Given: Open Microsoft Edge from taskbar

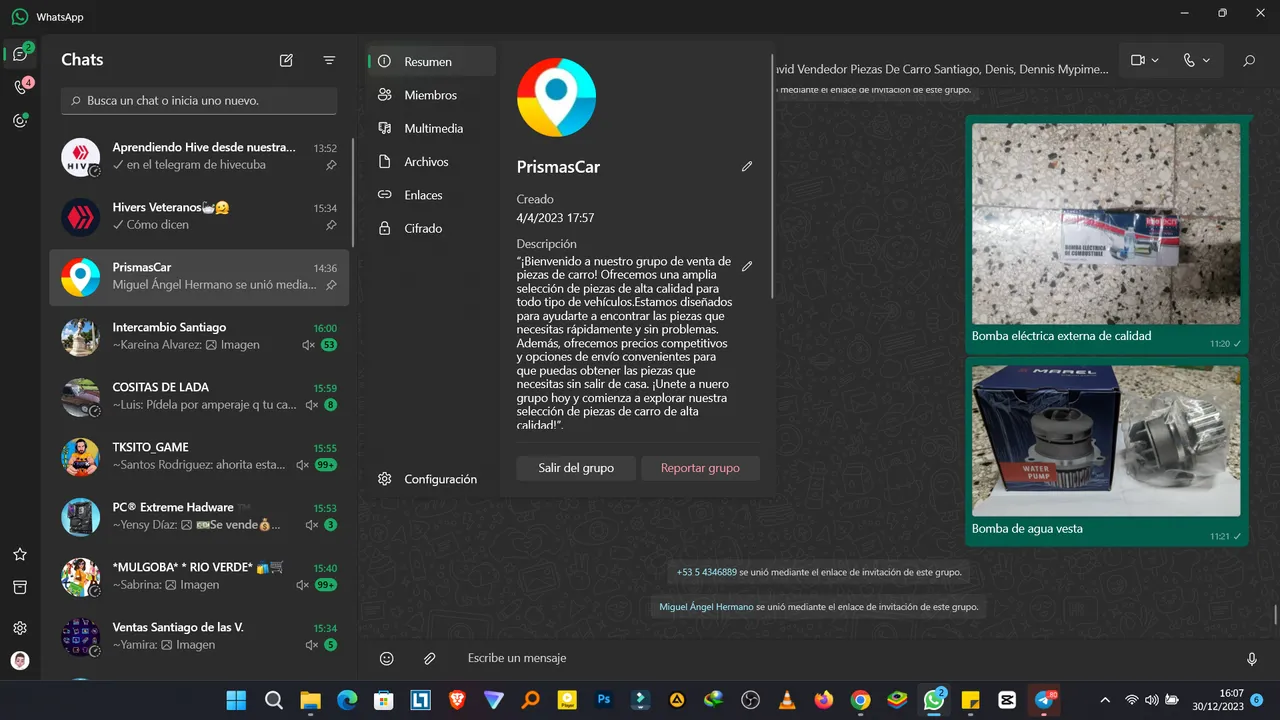Looking at the screenshot, I should [x=347, y=700].
